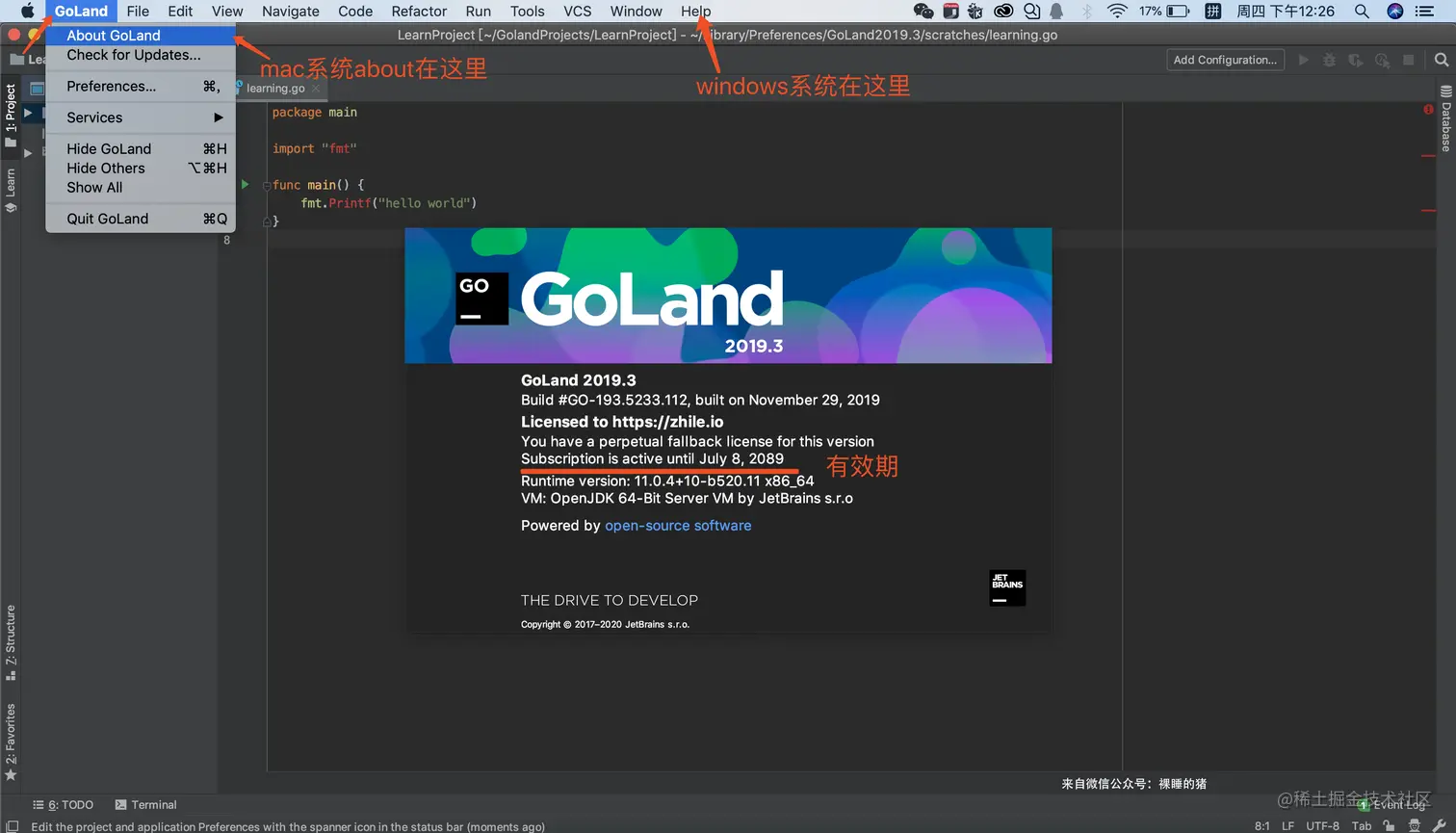Click the Run button in the toolbar
The height and width of the screenshot is (833, 1456).
(x=1303, y=60)
